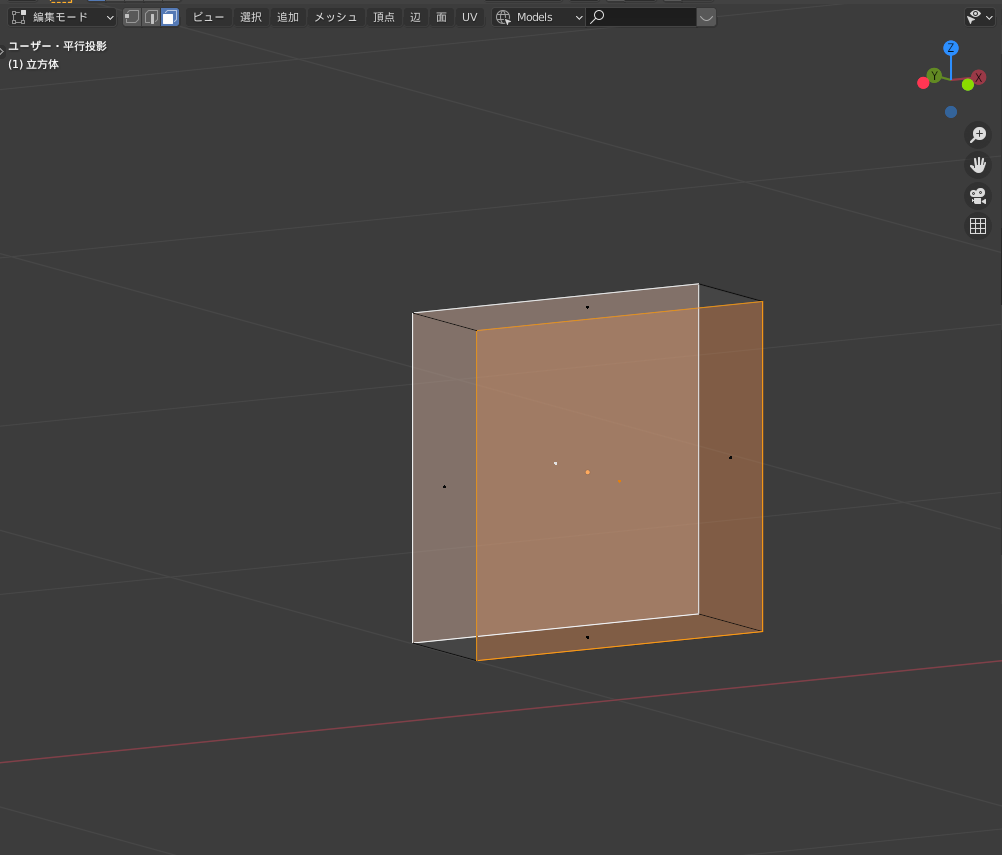Click the zoom view magnifier icon
The image size is (1002, 855).
click(978, 134)
